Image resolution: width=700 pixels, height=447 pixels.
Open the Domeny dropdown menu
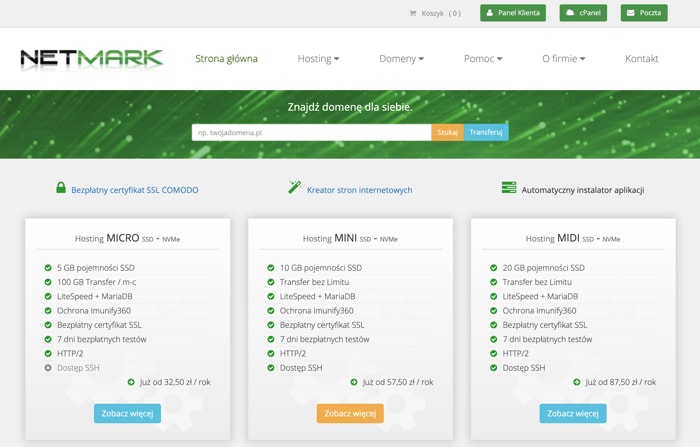pos(401,59)
